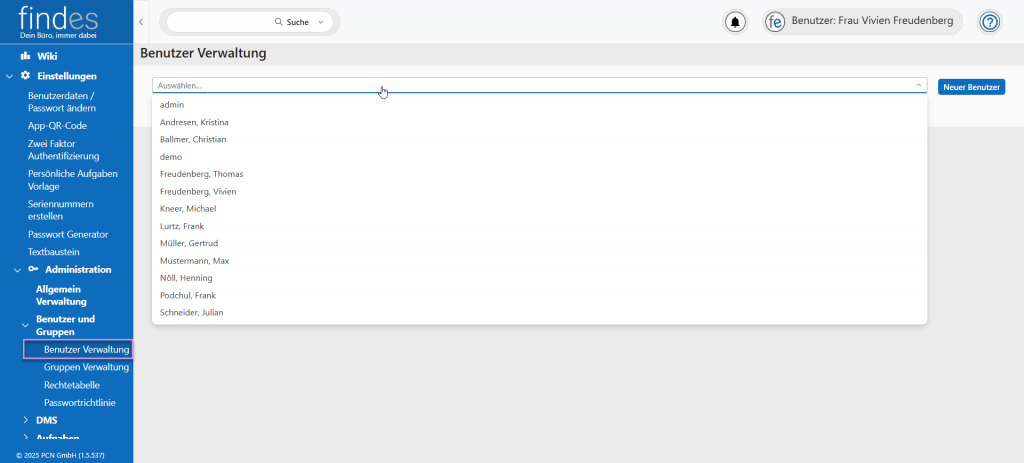Open Gruppen Verwaltung in the sidebar
This screenshot has width=1024, height=463.
[x=86, y=367]
